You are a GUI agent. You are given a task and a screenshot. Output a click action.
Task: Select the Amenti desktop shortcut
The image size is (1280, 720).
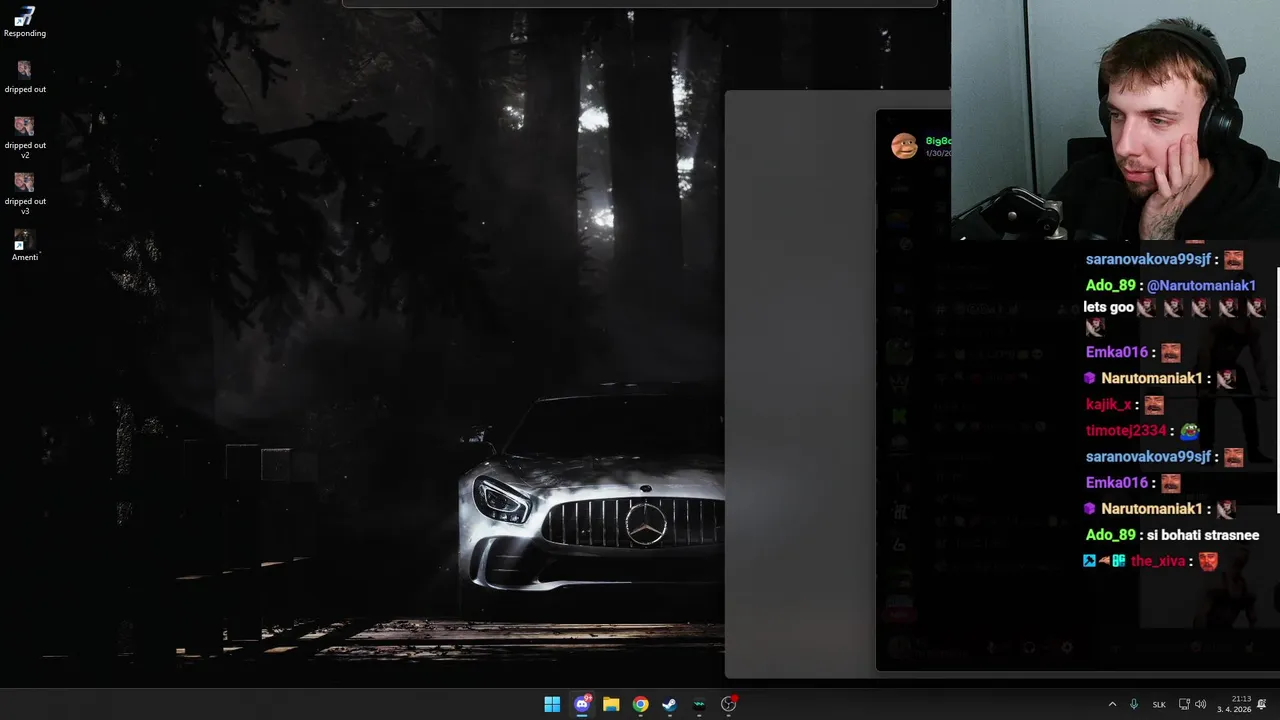click(25, 246)
